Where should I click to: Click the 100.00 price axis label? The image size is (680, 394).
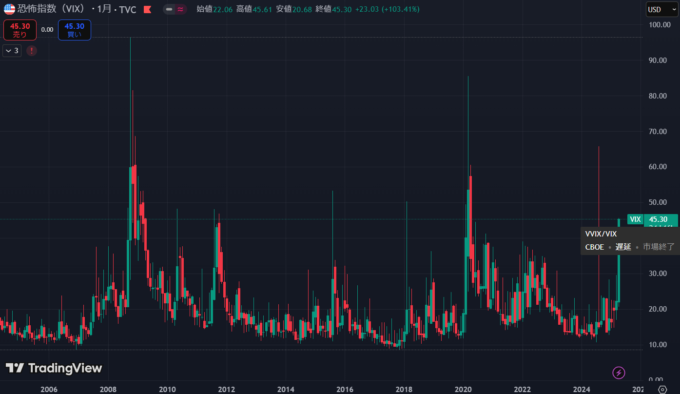[x=660, y=25]
